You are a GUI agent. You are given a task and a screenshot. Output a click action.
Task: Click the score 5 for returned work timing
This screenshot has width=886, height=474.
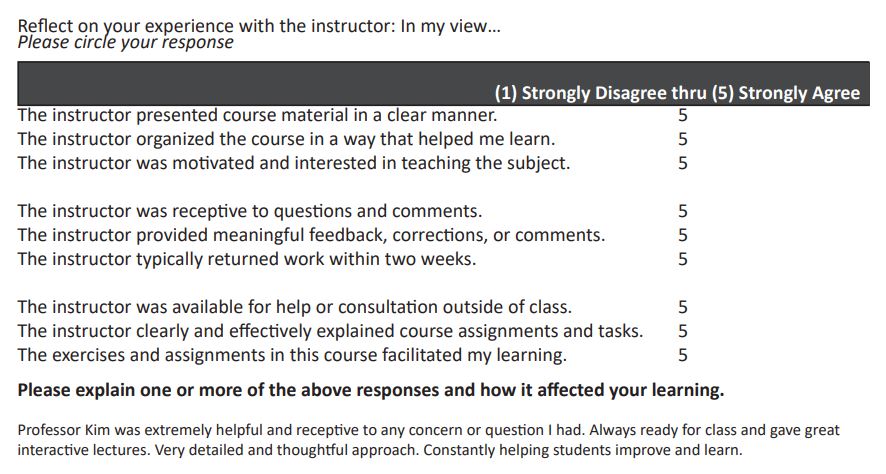(683, 259)
